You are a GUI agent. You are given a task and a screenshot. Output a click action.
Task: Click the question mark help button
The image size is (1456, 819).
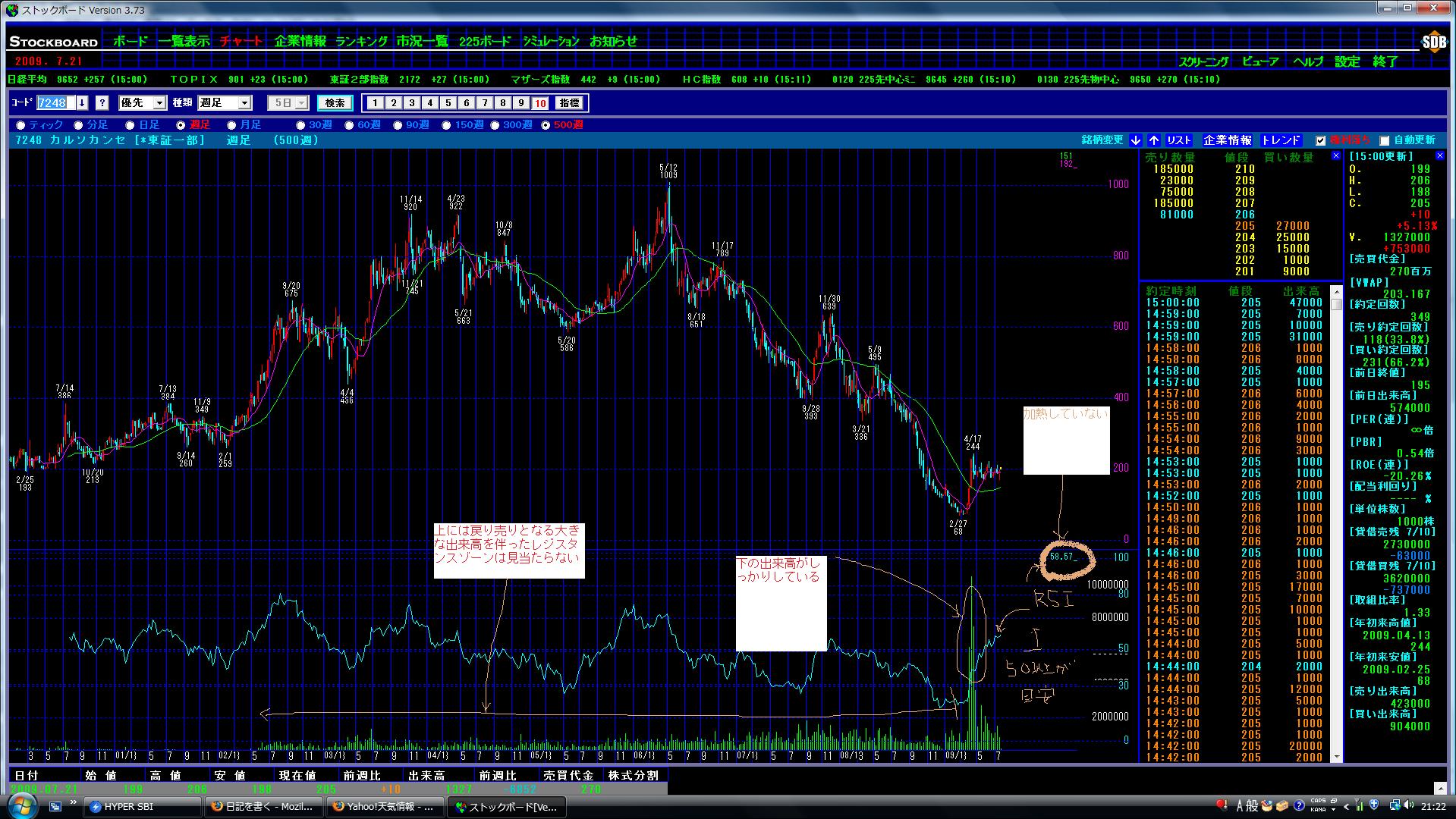[102, 103]
